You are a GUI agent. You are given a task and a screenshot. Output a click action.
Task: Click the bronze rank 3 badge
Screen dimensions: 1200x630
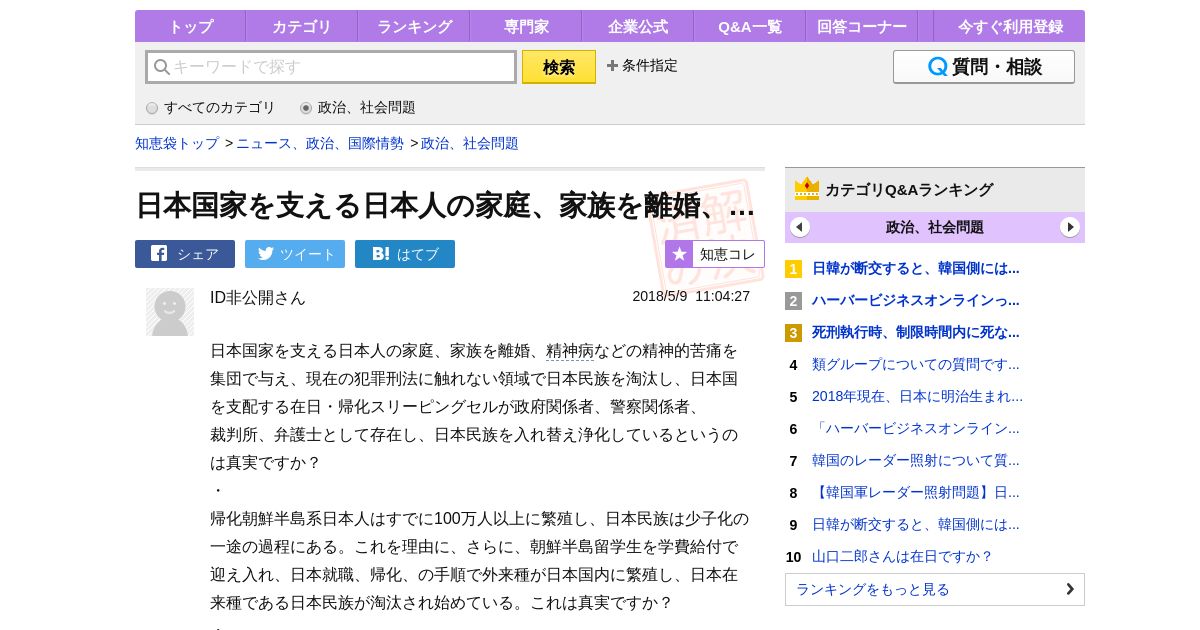tap(793, 333)
